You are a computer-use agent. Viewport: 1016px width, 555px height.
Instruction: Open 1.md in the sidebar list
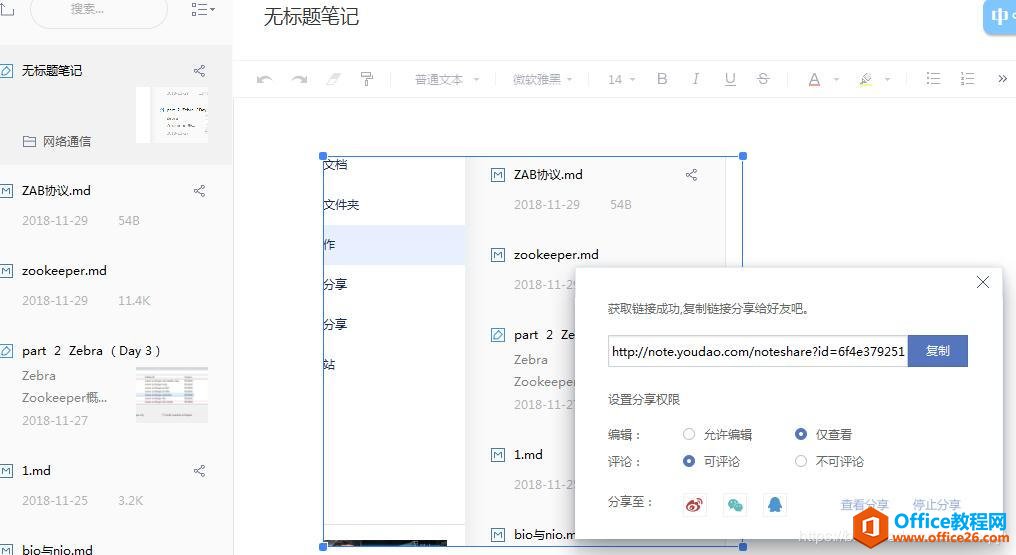pos(36,471)
